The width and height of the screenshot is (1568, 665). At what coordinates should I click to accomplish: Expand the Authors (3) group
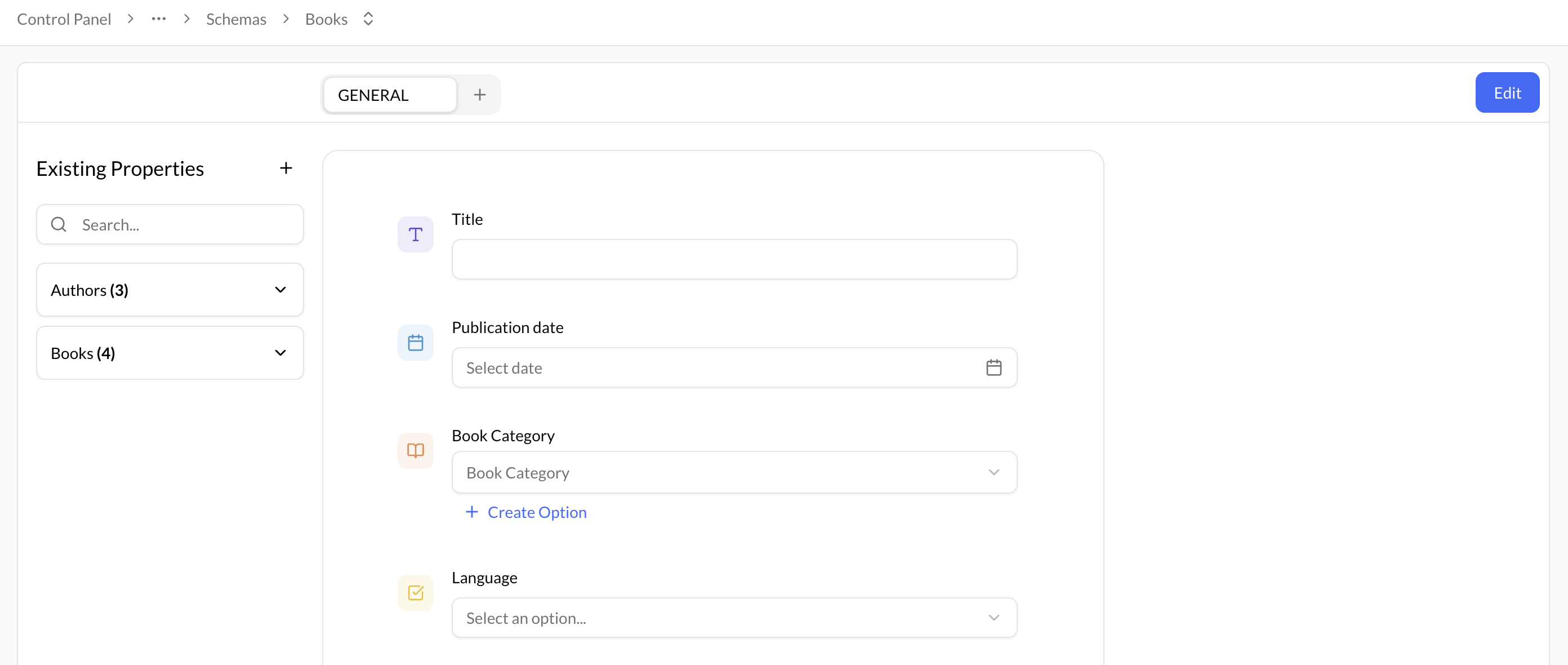click(x=170, y=290)
